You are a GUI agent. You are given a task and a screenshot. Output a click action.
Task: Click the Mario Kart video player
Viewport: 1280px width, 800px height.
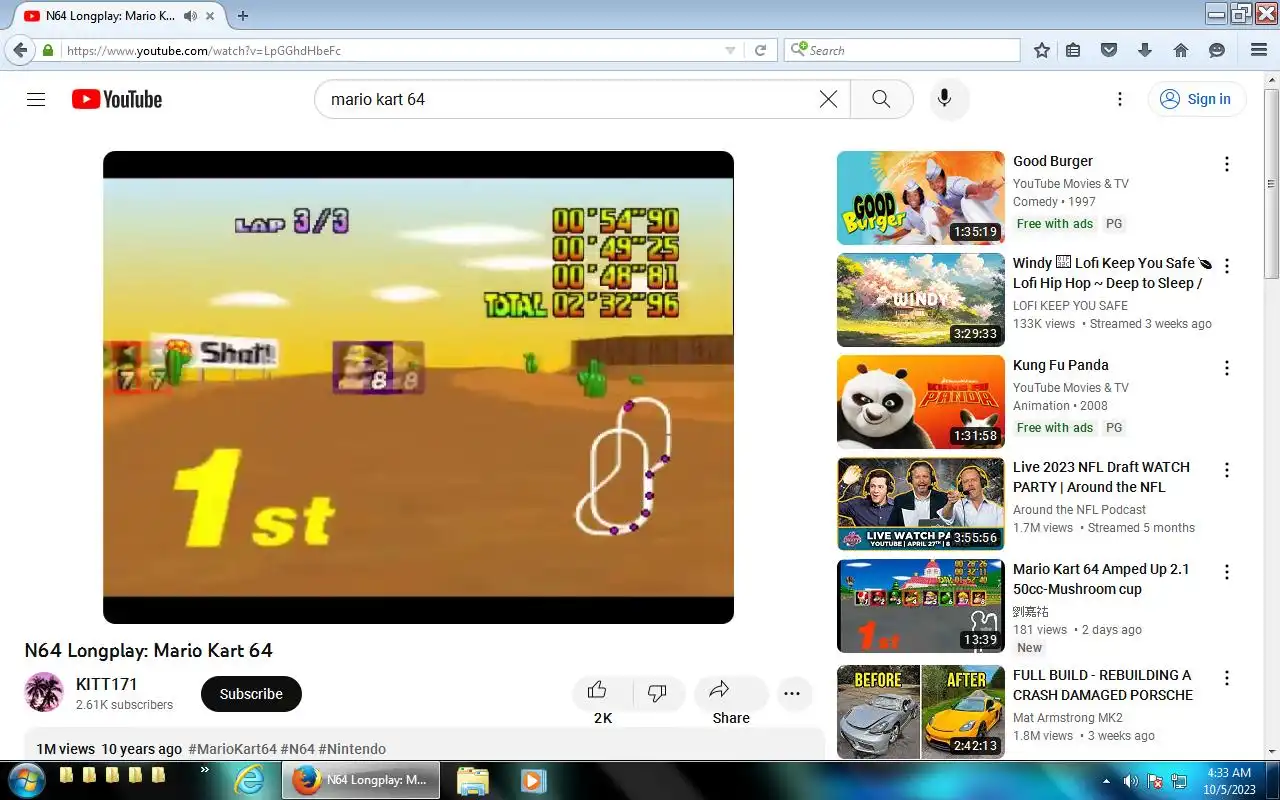[x=418, y=387]
